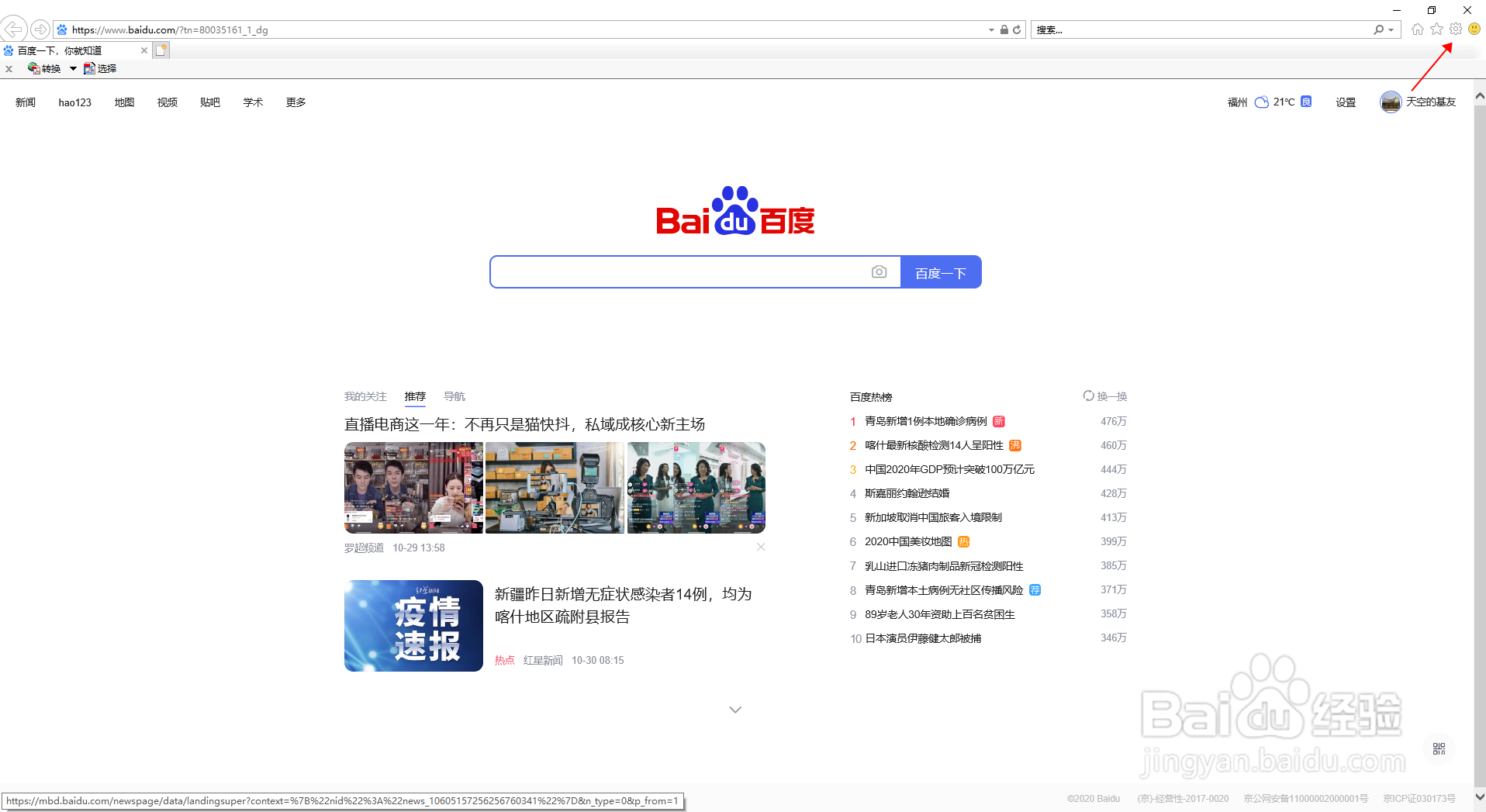Open browser Tools gear icon
This screenshot has height=812, width=1486.
[x=1456, y=29]
